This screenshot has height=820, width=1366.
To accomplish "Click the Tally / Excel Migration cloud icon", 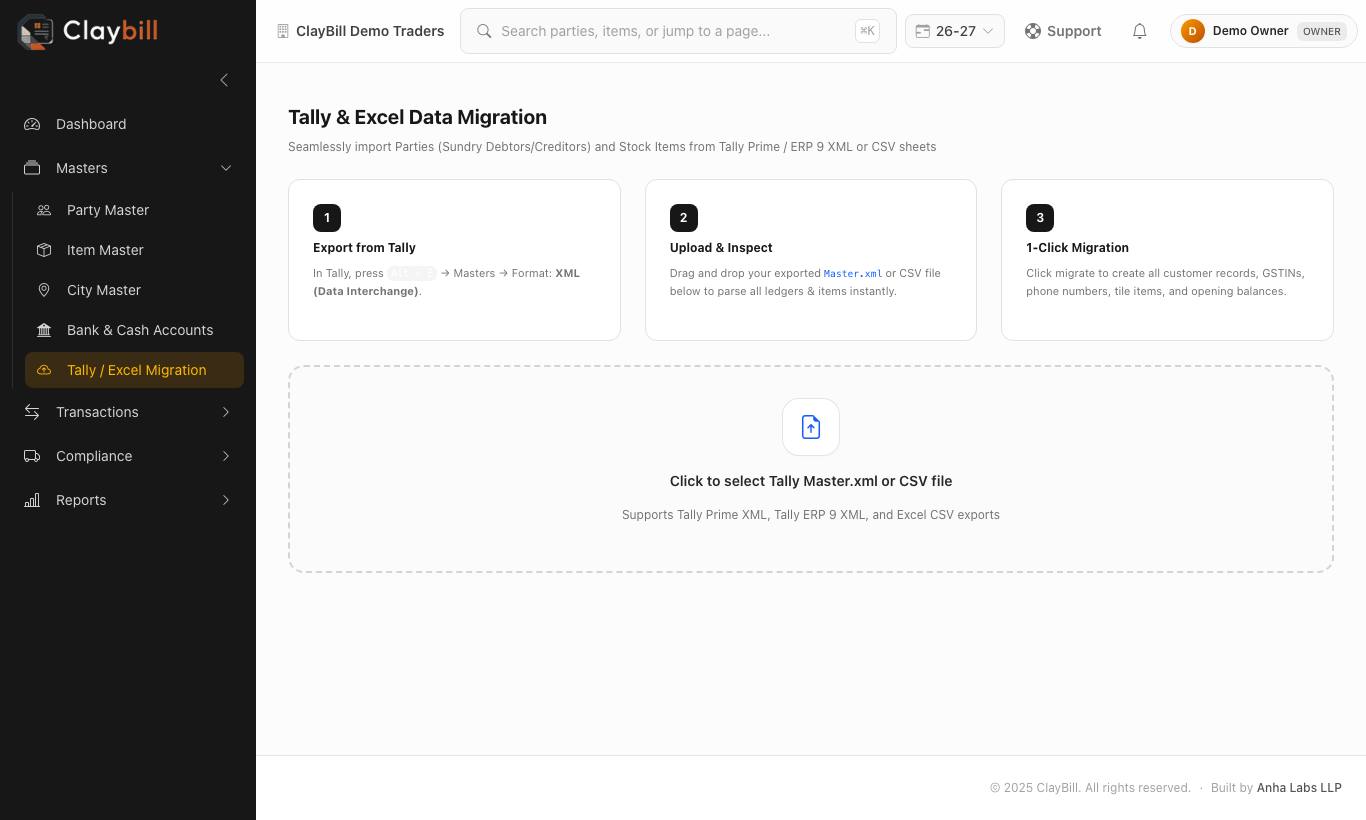I will click(x=44, y=370).
